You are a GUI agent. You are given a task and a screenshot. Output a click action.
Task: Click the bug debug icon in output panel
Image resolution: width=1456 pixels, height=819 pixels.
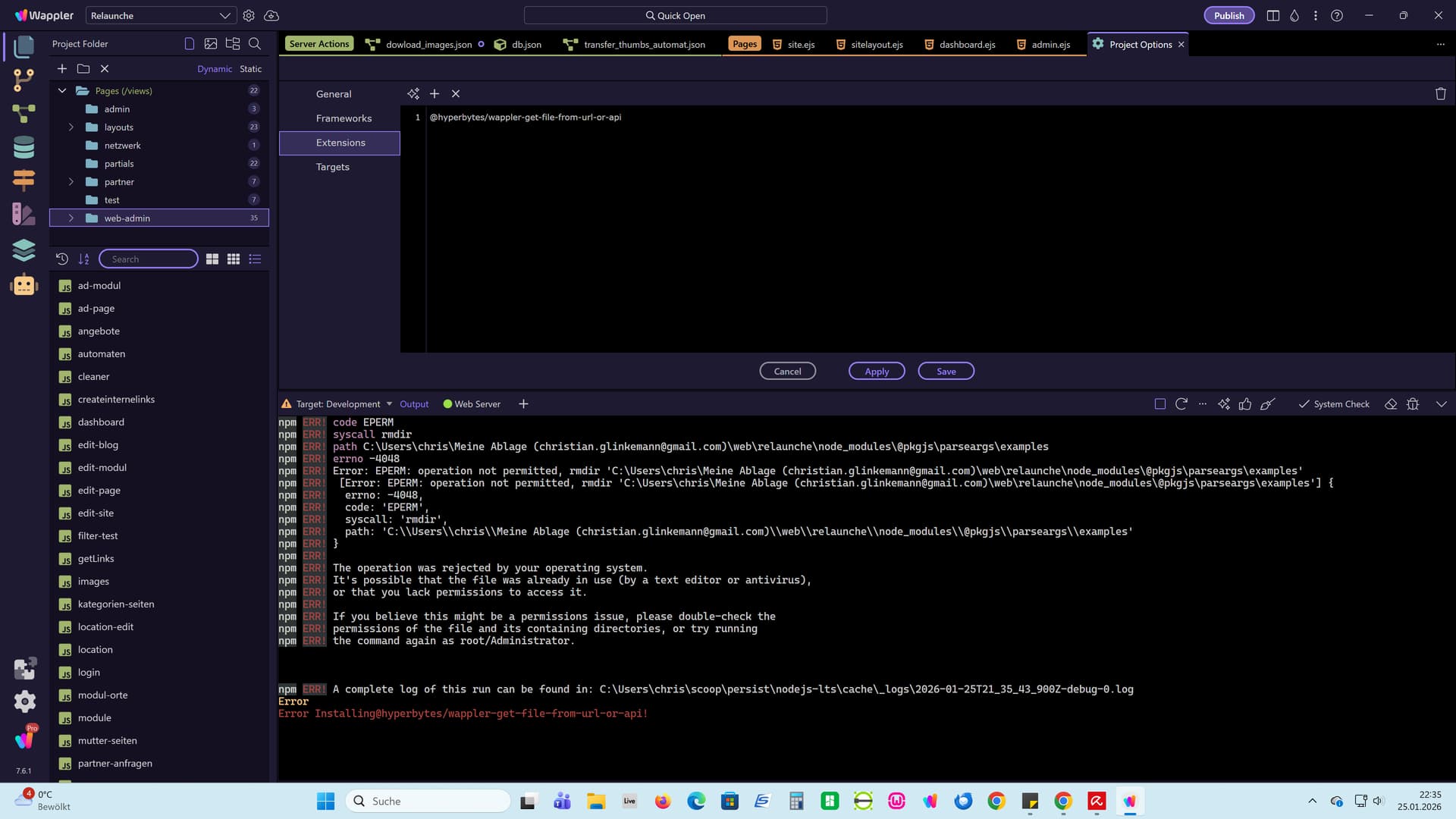pyautogui.click(x=1412, y=404)
